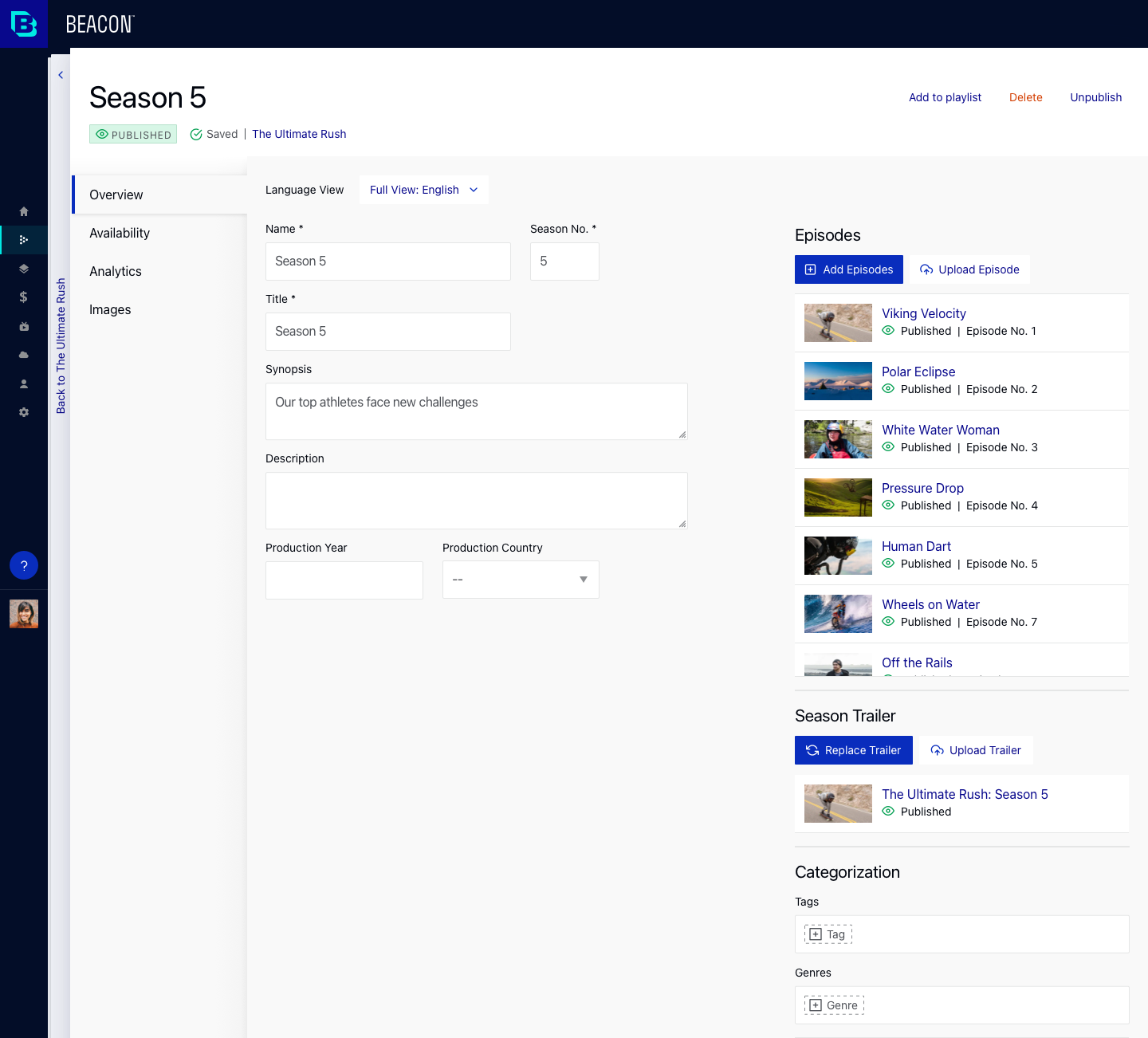Click the profile avatar at sidebar bottom

[24, 614]
